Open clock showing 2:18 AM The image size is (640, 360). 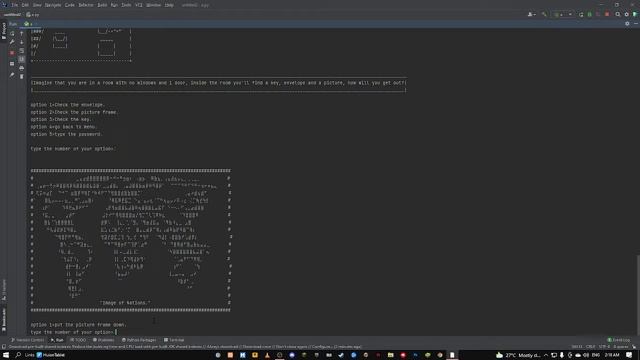click(x=611, y=355)
